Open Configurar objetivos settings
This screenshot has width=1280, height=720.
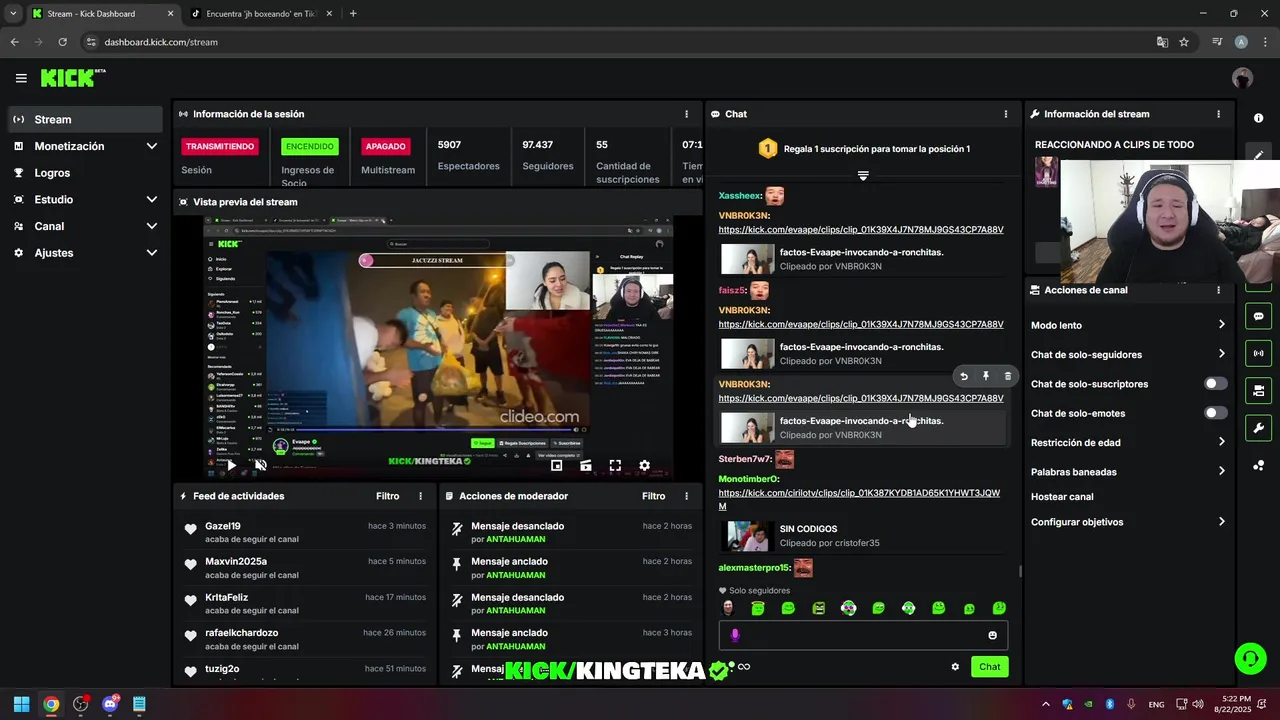(x=1128, y=522)
